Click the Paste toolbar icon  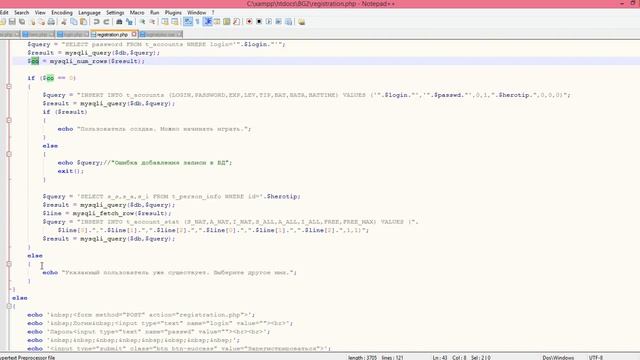click(83, 22)
